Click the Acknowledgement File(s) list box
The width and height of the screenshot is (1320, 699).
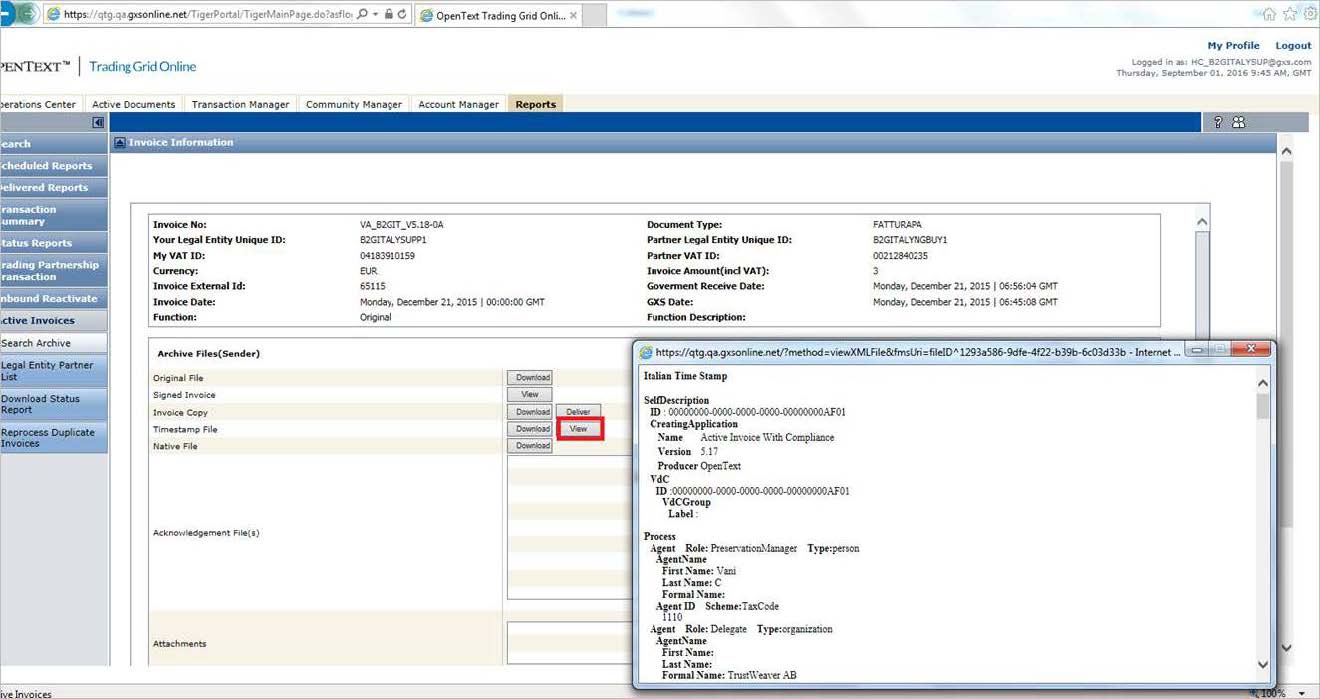coord(570,527)
